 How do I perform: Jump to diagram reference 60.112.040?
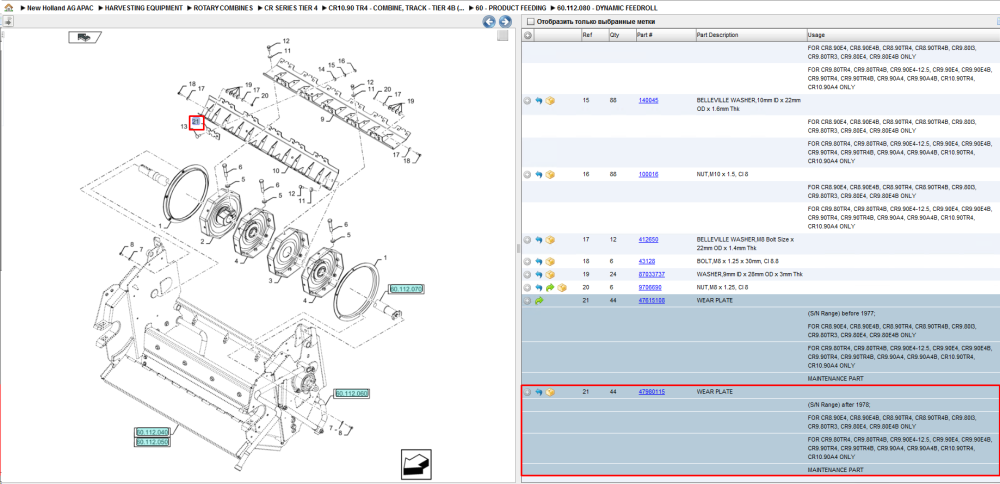click(x=152, y=432)
